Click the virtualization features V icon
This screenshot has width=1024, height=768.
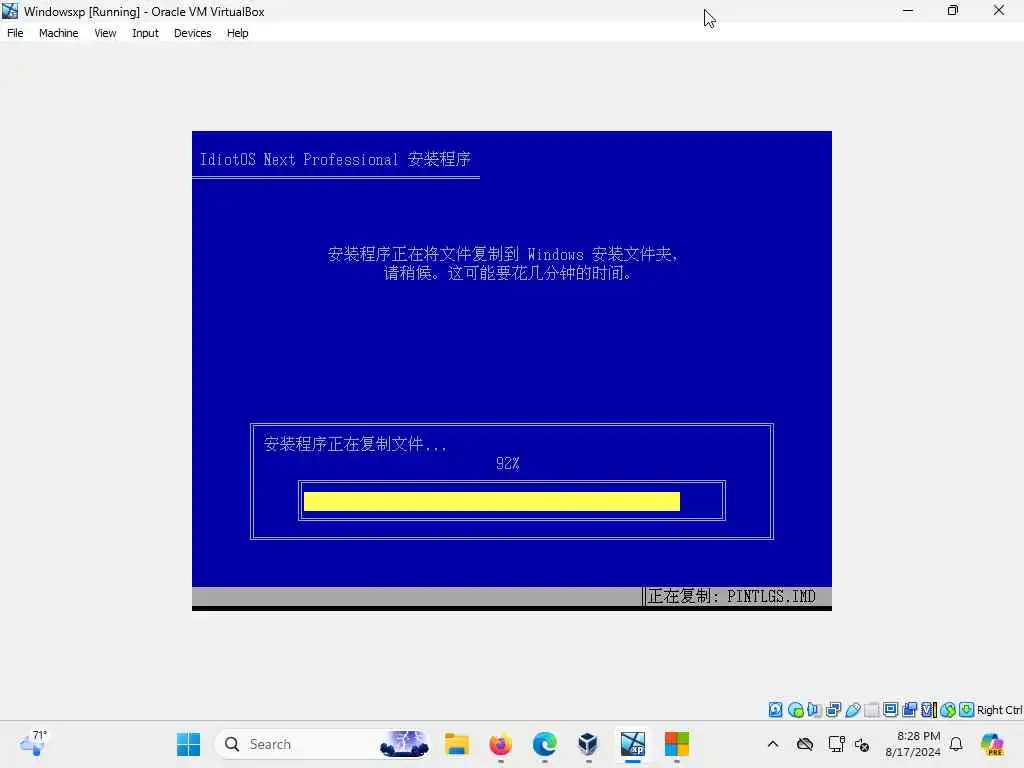pyautogui.click(x=928, y=710)
